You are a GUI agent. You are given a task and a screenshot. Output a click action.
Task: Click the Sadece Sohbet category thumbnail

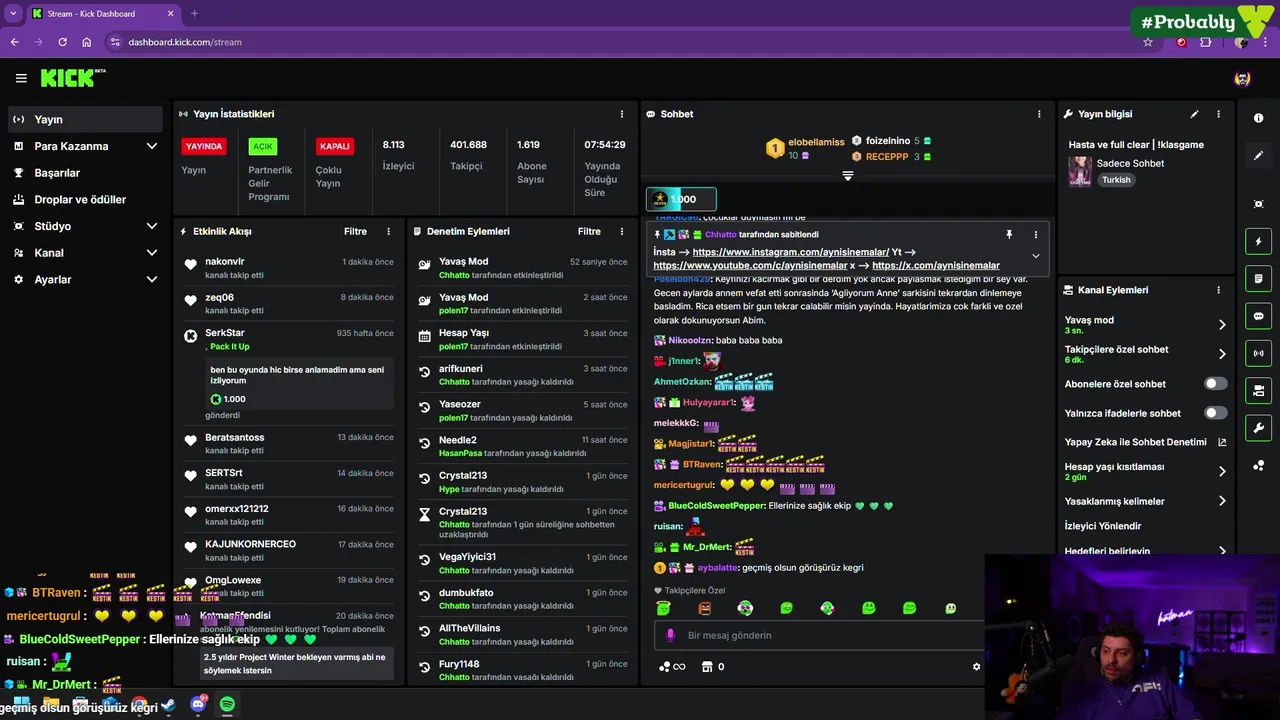pos(1080,171)
